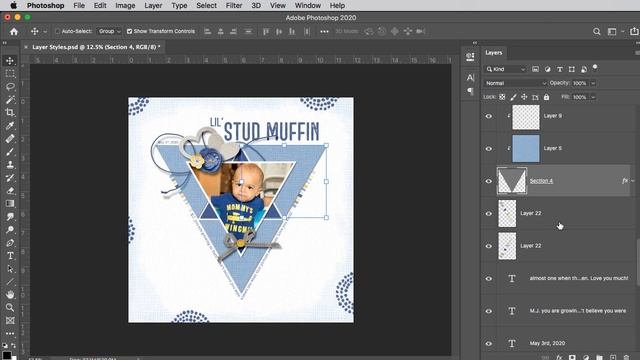Screen dimensions: 640x360
Task: Select the Line tool
Action: click(10, 282)
